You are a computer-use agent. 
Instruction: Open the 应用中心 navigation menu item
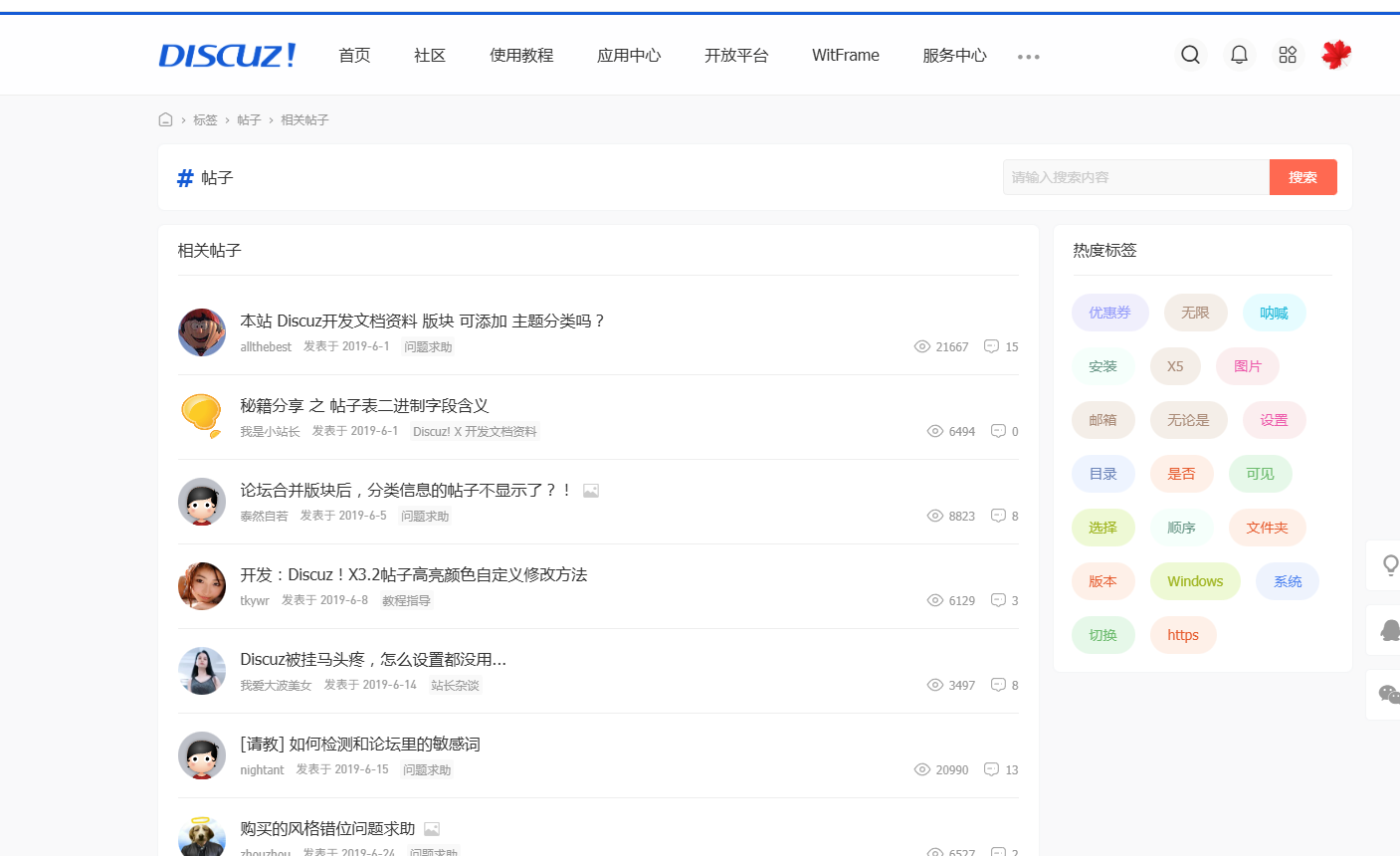click(x=629, y=56)
